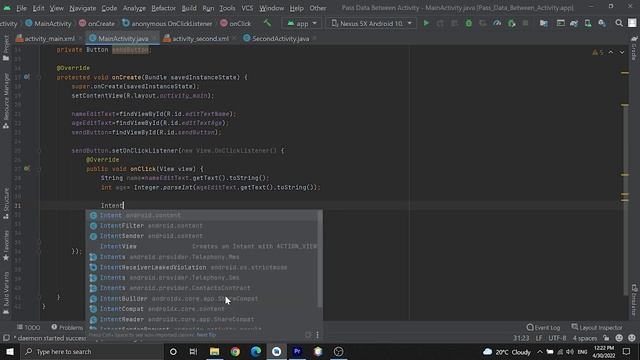640x360 pixels.
Task: Open the Favorites tool window
Action: pos(6,245)
